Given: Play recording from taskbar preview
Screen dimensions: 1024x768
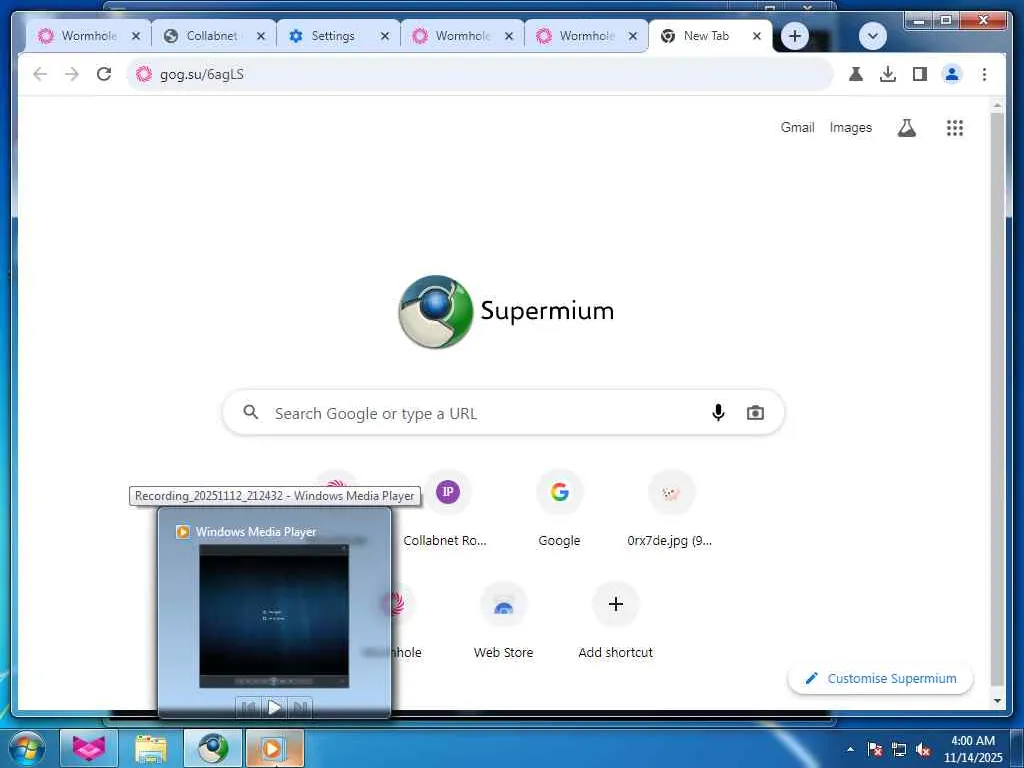Looking at the screenshot, I should [274, 707].
